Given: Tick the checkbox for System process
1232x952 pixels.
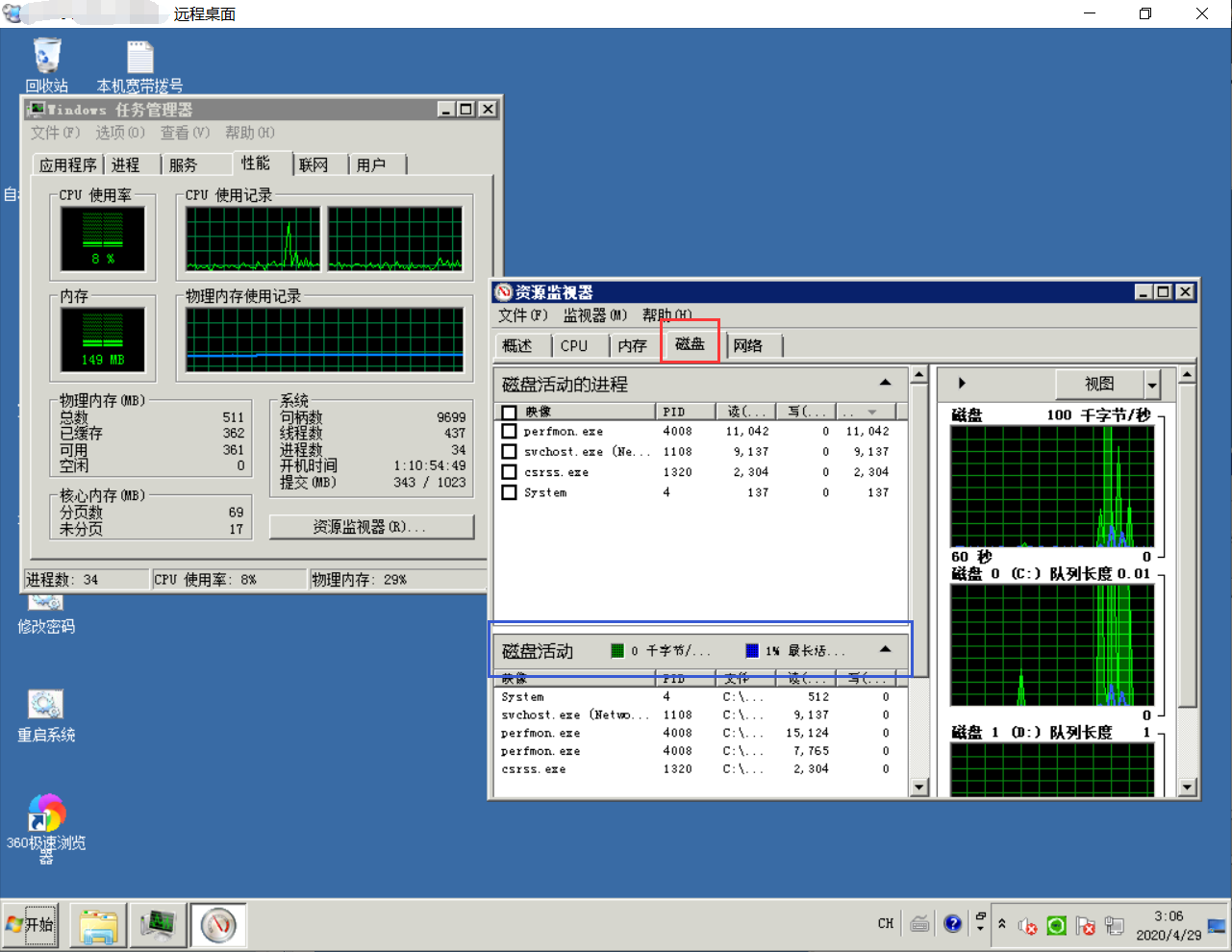Looking at the screenshot, I should (510, 492).
